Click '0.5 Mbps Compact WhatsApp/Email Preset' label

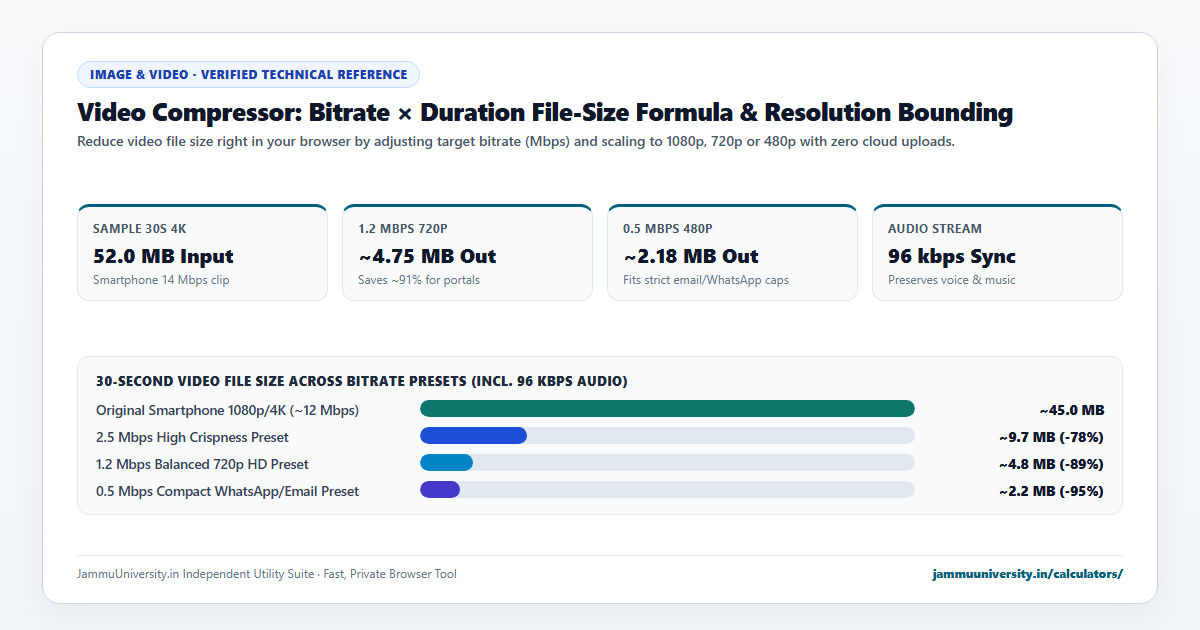pos(227,491)
